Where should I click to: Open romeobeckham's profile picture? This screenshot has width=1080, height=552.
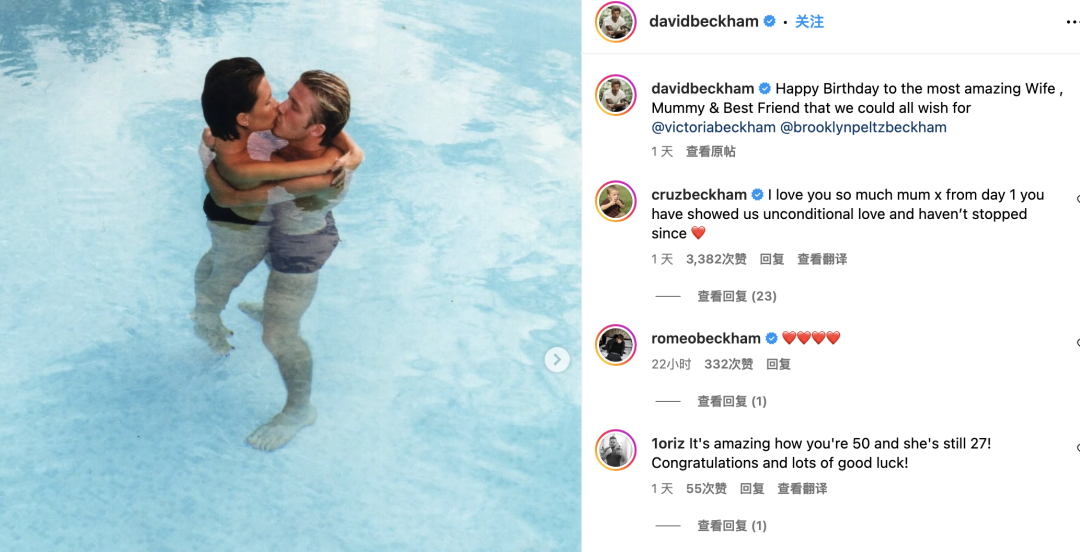coord(615,344)
